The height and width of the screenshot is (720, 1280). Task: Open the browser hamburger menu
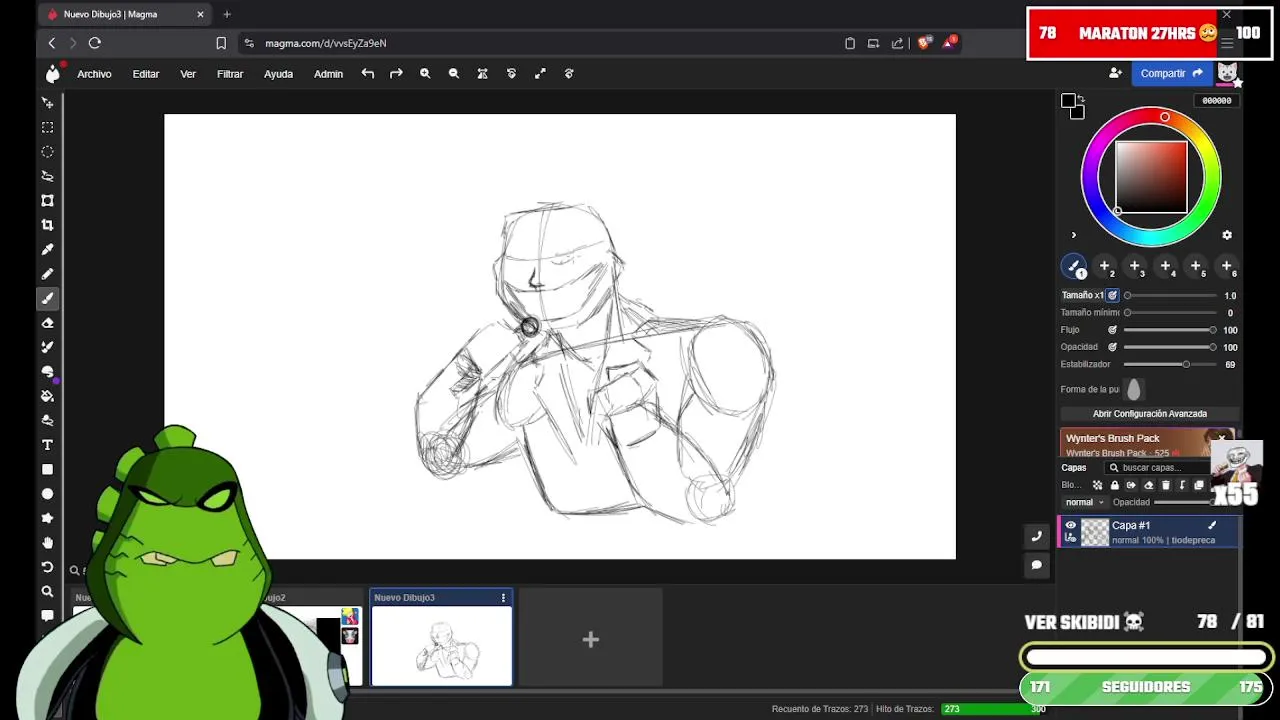click(x=1227, y=43)
